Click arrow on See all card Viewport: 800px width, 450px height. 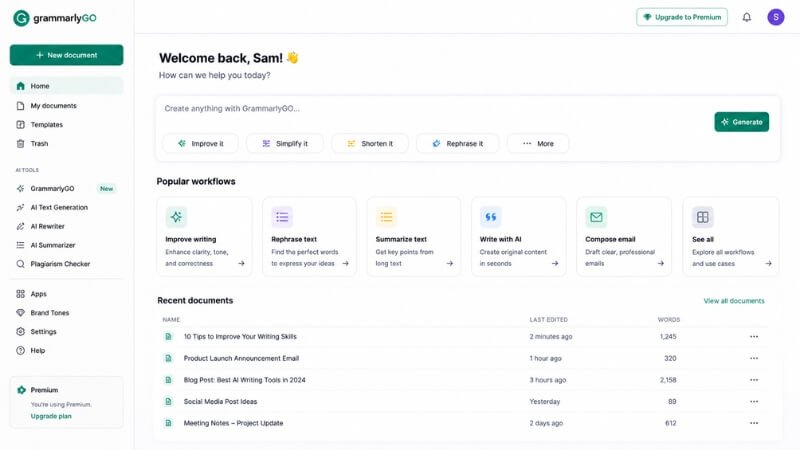768,263
